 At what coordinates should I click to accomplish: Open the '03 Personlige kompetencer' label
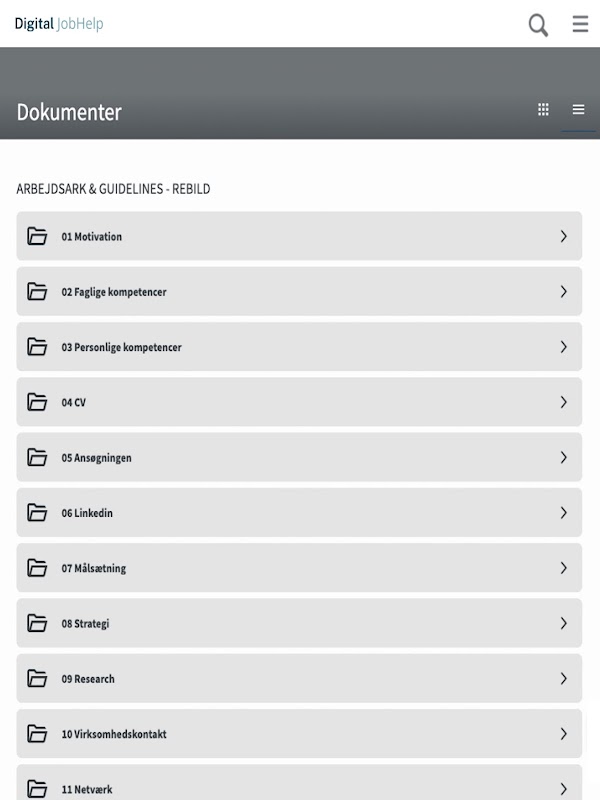pos(121,347)
